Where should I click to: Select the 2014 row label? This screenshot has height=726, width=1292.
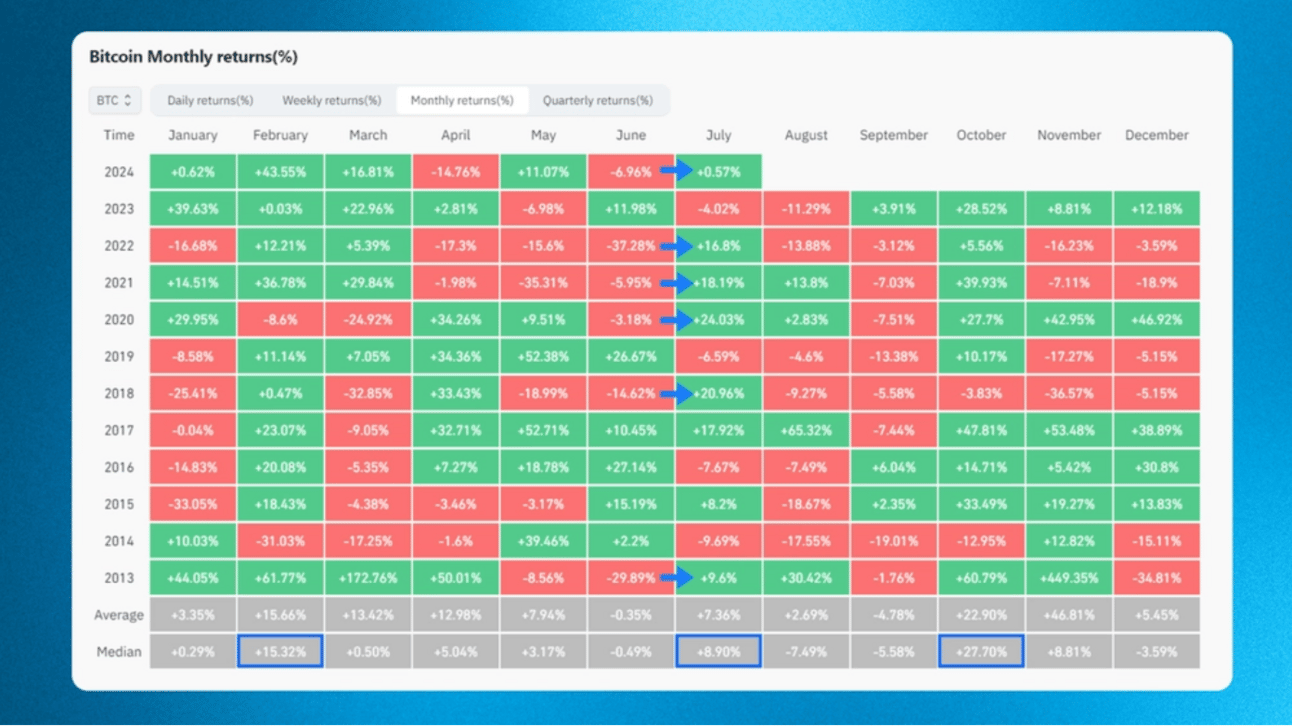coord(119,541)
